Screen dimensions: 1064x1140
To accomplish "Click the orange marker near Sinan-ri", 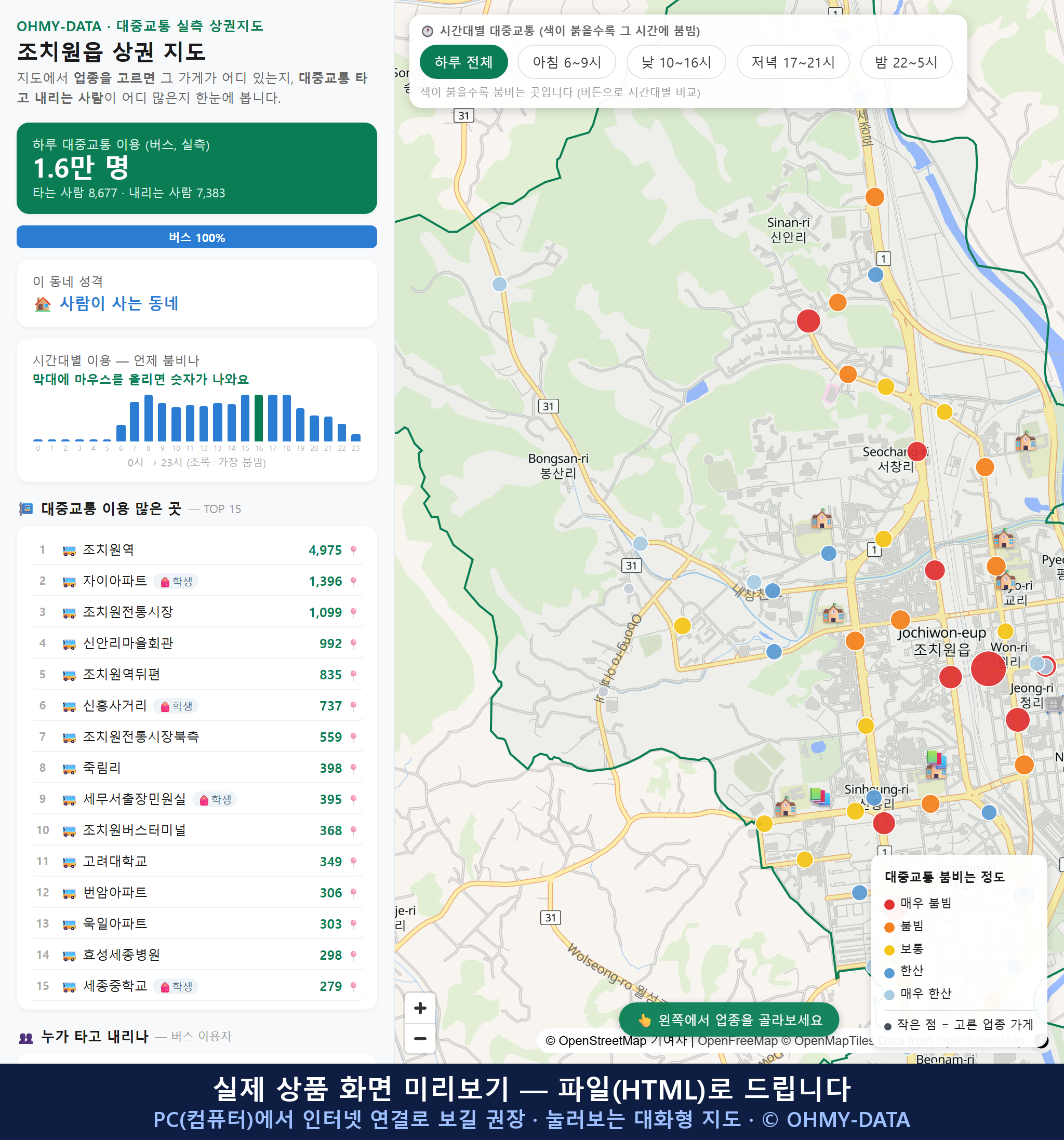I will click(x=875, y=197).
